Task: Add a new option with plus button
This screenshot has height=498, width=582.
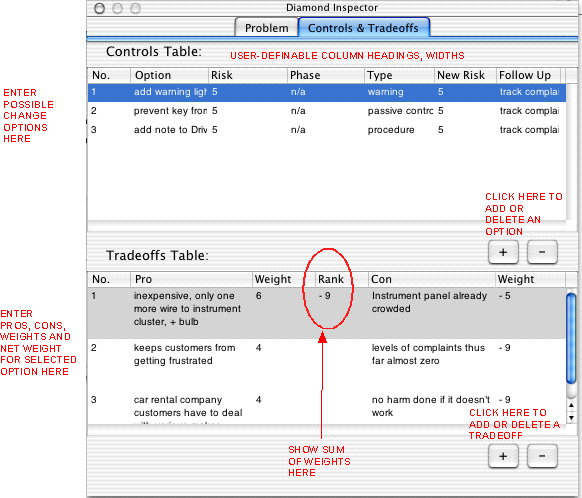Action: 503,252
